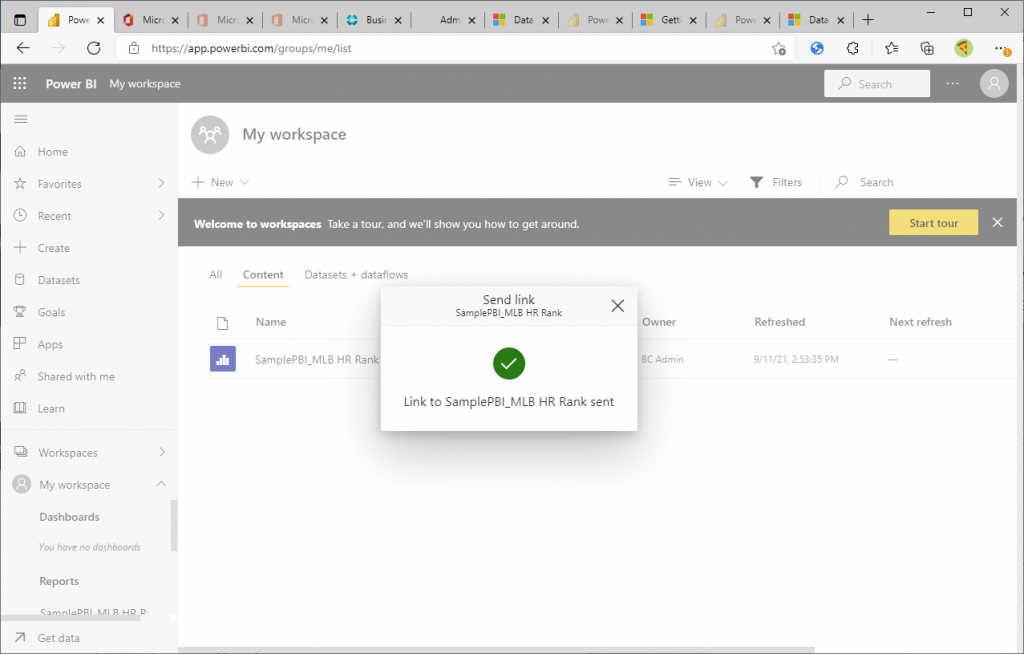Screen dimensions: 1024x654
Task: Sort by the Owner column header
Action: click(x=659, y=321)
